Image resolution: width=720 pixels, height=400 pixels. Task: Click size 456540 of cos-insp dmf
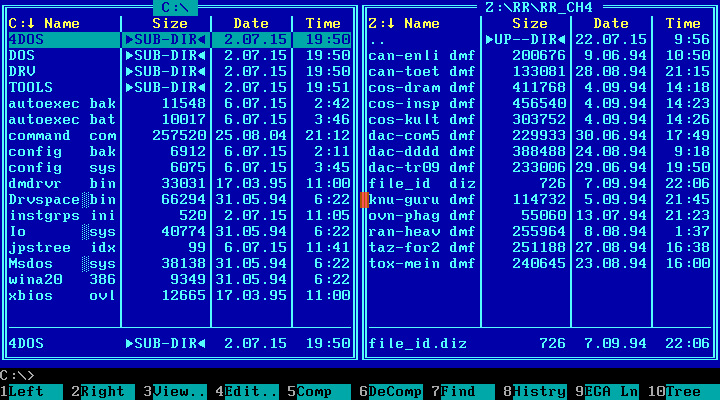pos(539,104)
